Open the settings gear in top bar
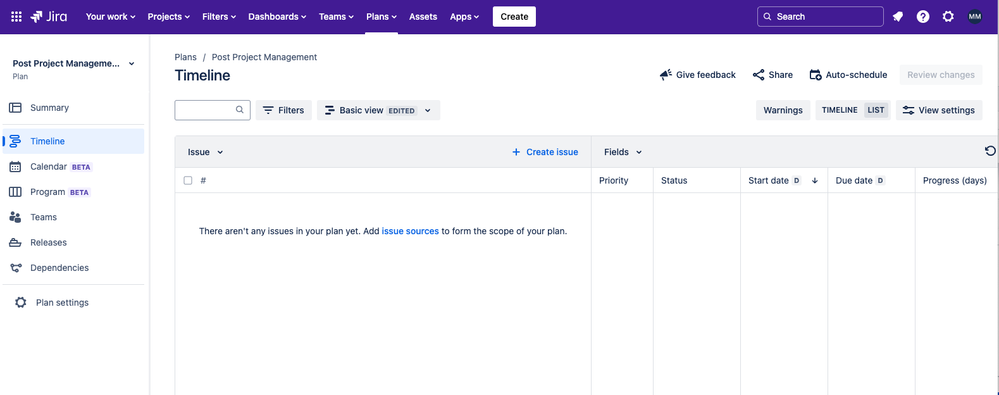The height and width of the screenshot is (395, 999). pyautogui.click(x=948, y=17)
